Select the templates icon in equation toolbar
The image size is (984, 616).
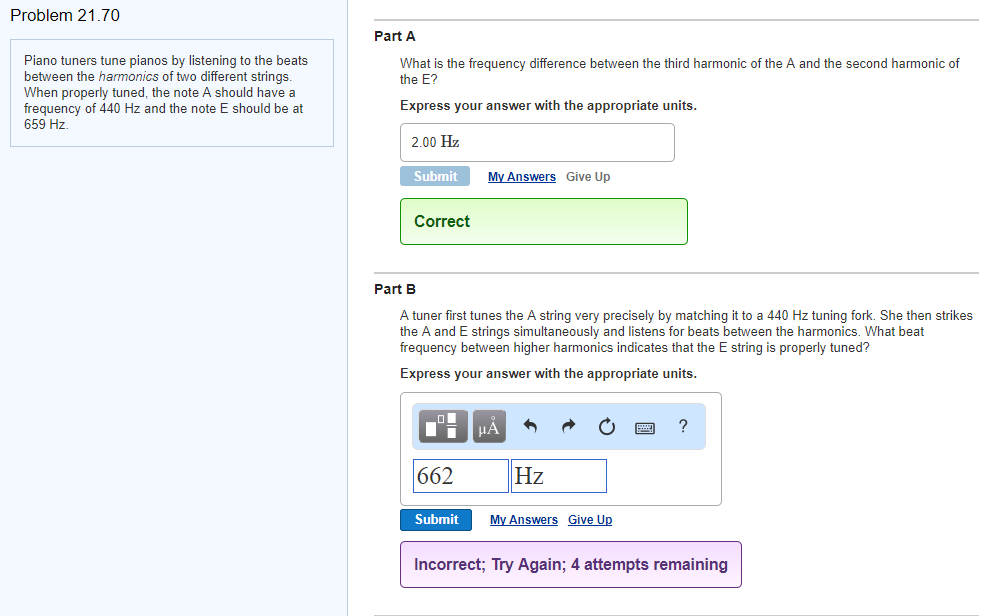point(441,426)
